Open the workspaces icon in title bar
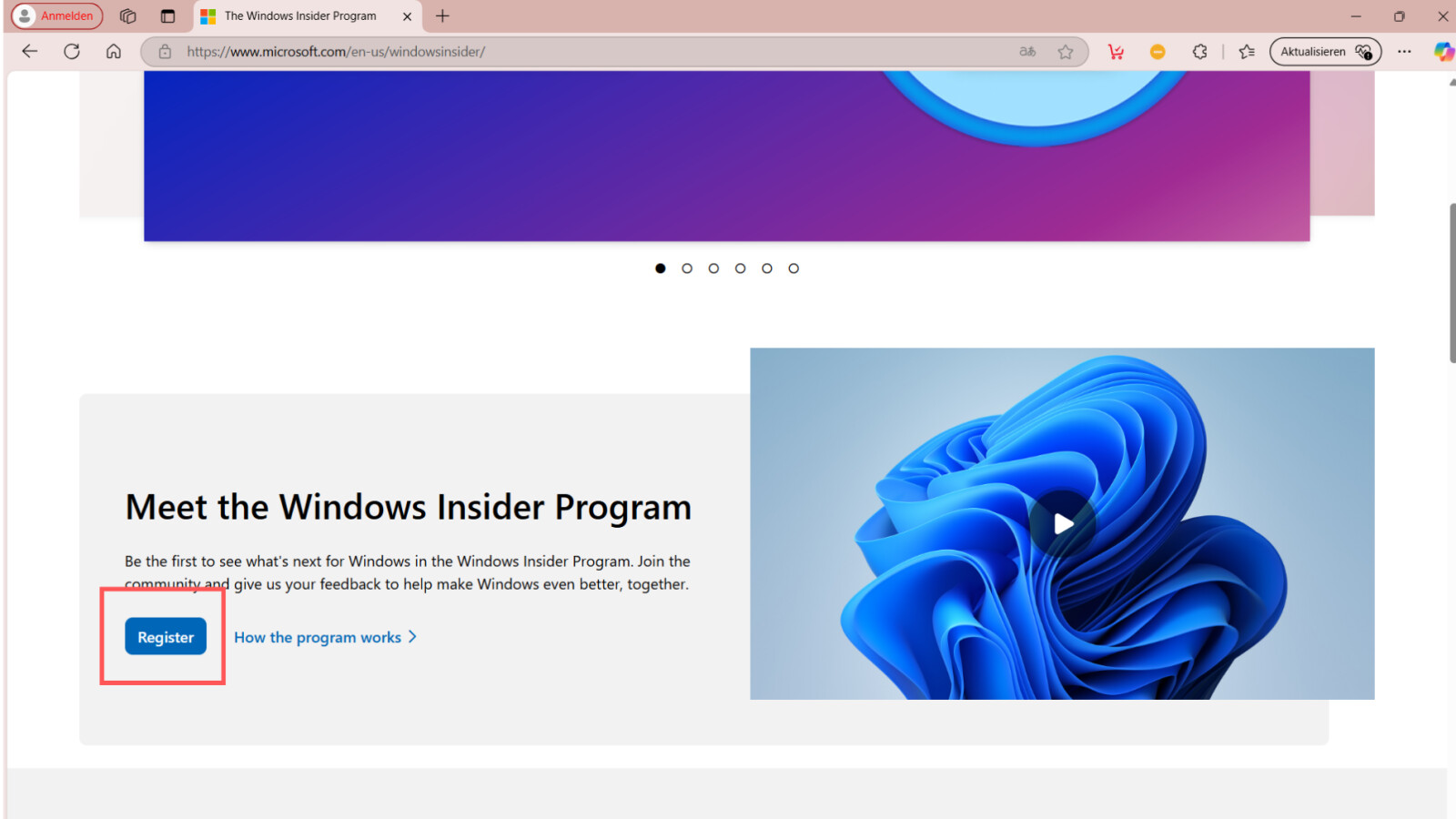This screenshot has height=819, width=1456. (128, 15)
